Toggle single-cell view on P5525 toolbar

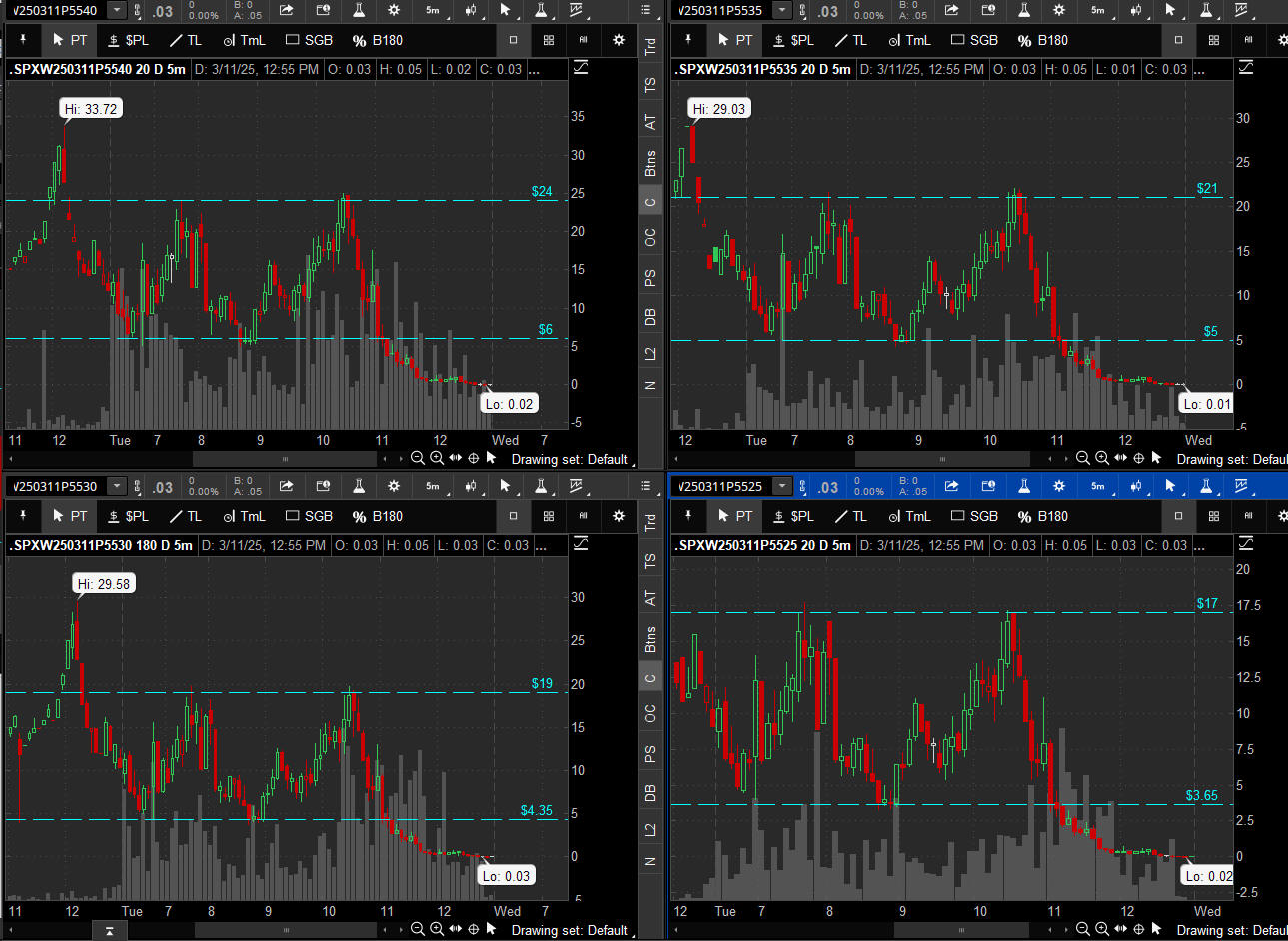1179,516
